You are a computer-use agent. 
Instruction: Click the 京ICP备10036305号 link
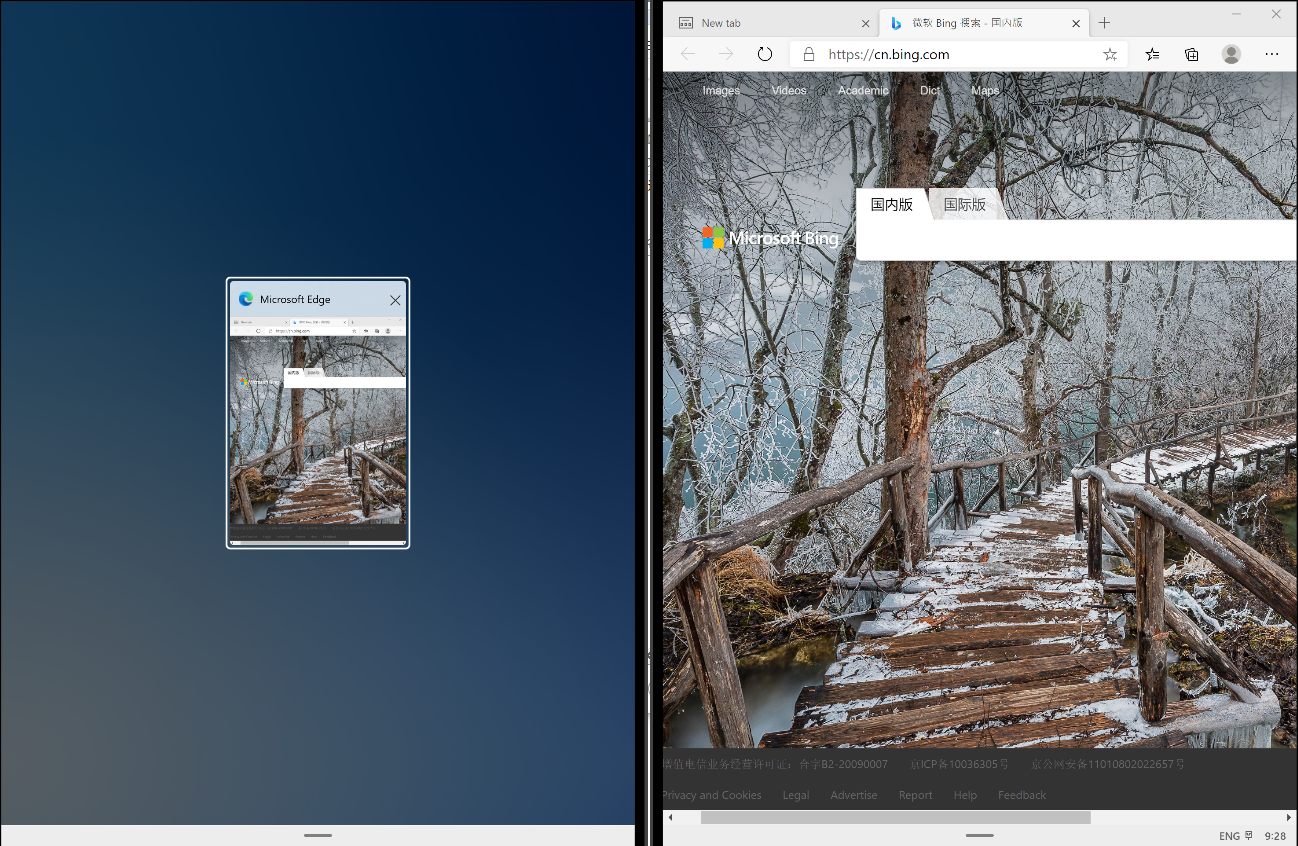[959, 764]
